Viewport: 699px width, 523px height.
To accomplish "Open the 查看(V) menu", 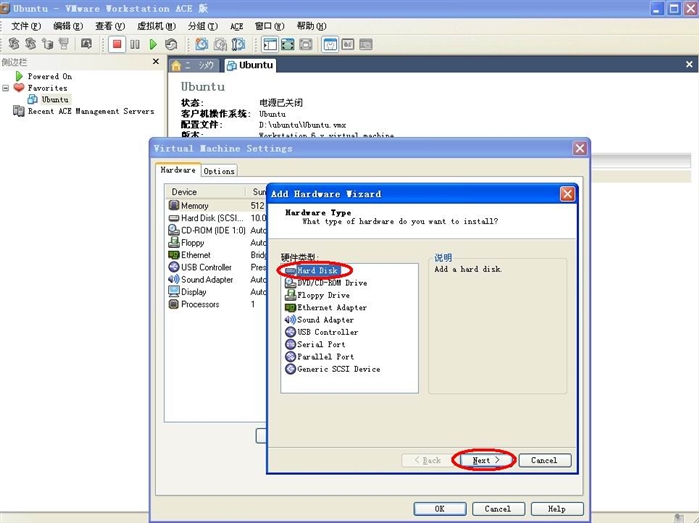I will 110,26.
